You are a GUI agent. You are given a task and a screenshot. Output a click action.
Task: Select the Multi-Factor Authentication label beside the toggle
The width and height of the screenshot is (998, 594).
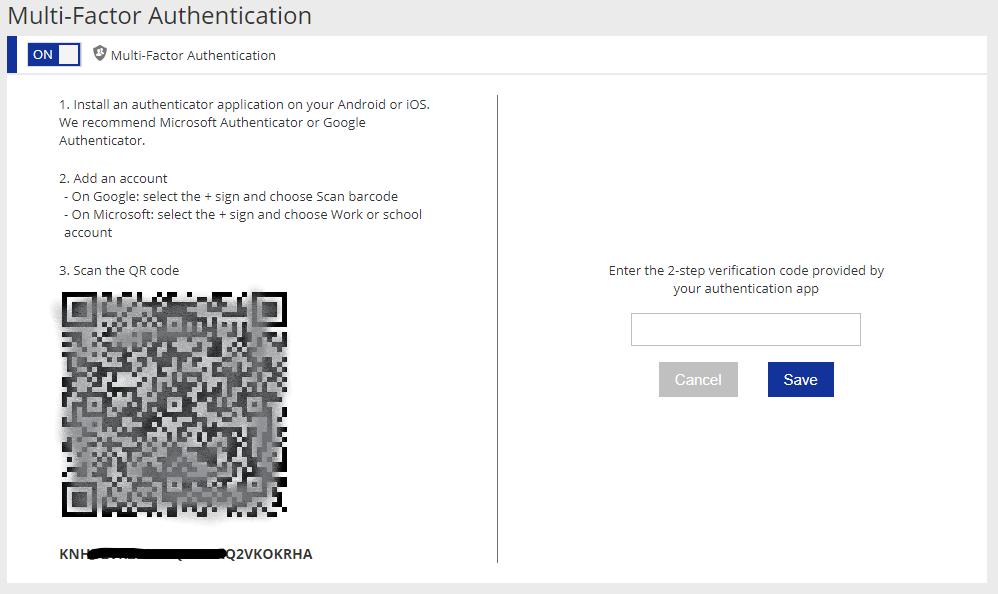pyautogui.click(x=193, y=55)
